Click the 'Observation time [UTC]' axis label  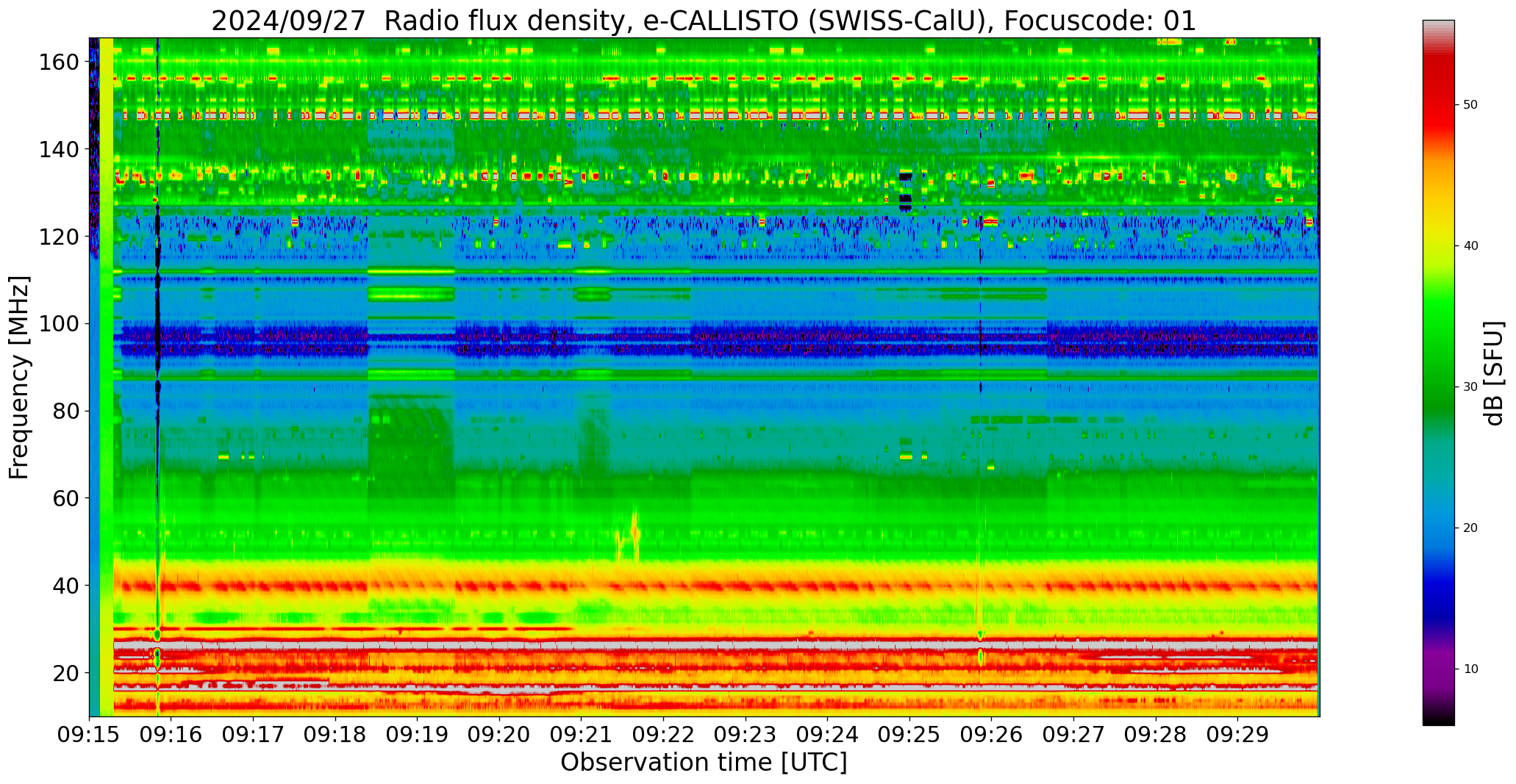704,762
